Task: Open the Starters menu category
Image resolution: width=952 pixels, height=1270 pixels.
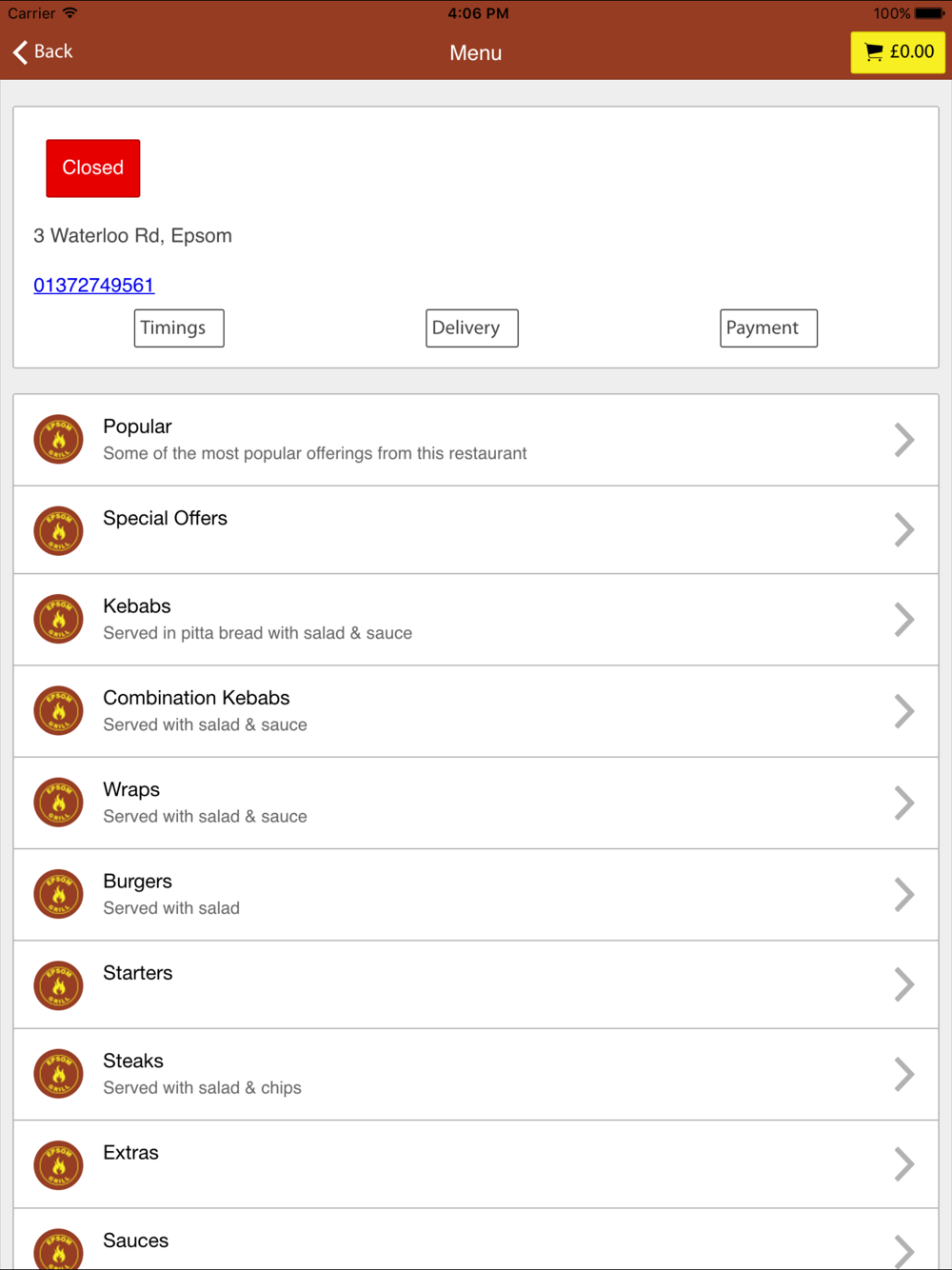Action: [476, 985]
